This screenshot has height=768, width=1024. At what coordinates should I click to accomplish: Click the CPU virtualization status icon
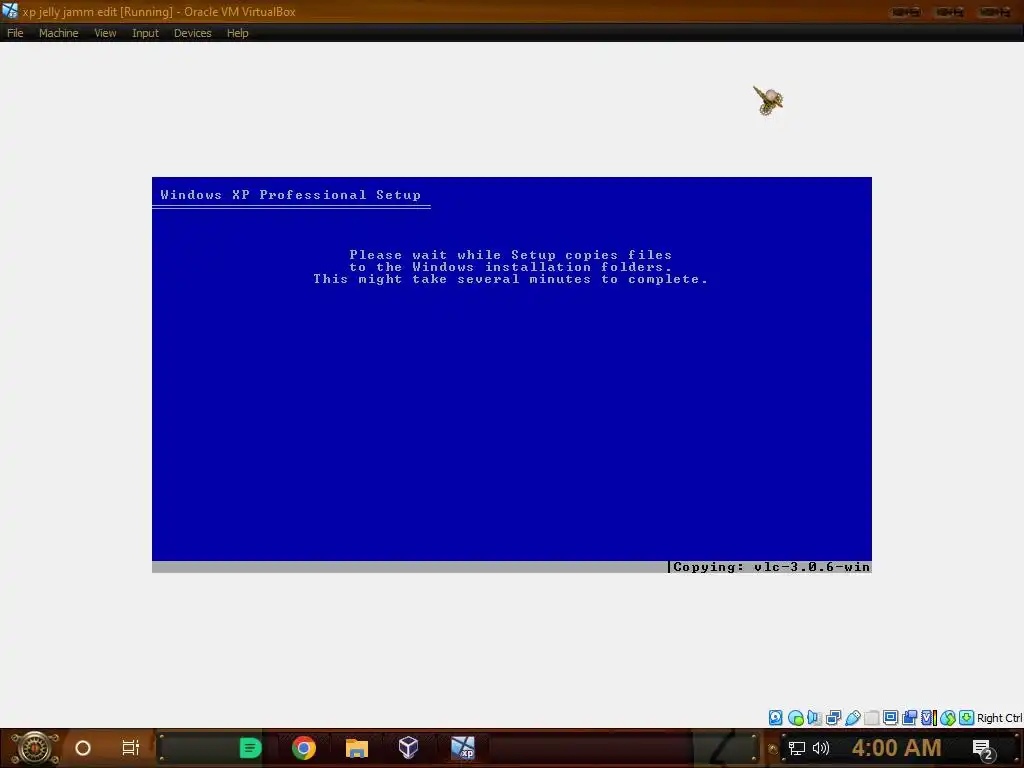point(928,718)
